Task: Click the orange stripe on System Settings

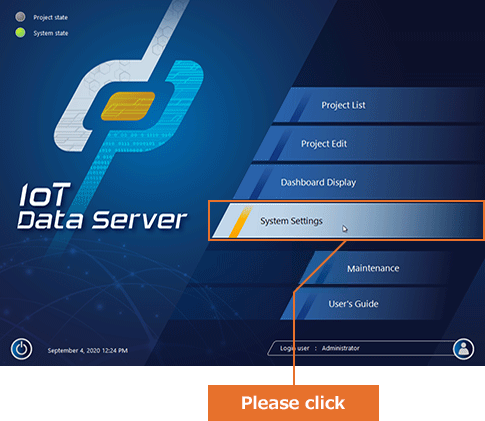Action: [x=241, y=221]
